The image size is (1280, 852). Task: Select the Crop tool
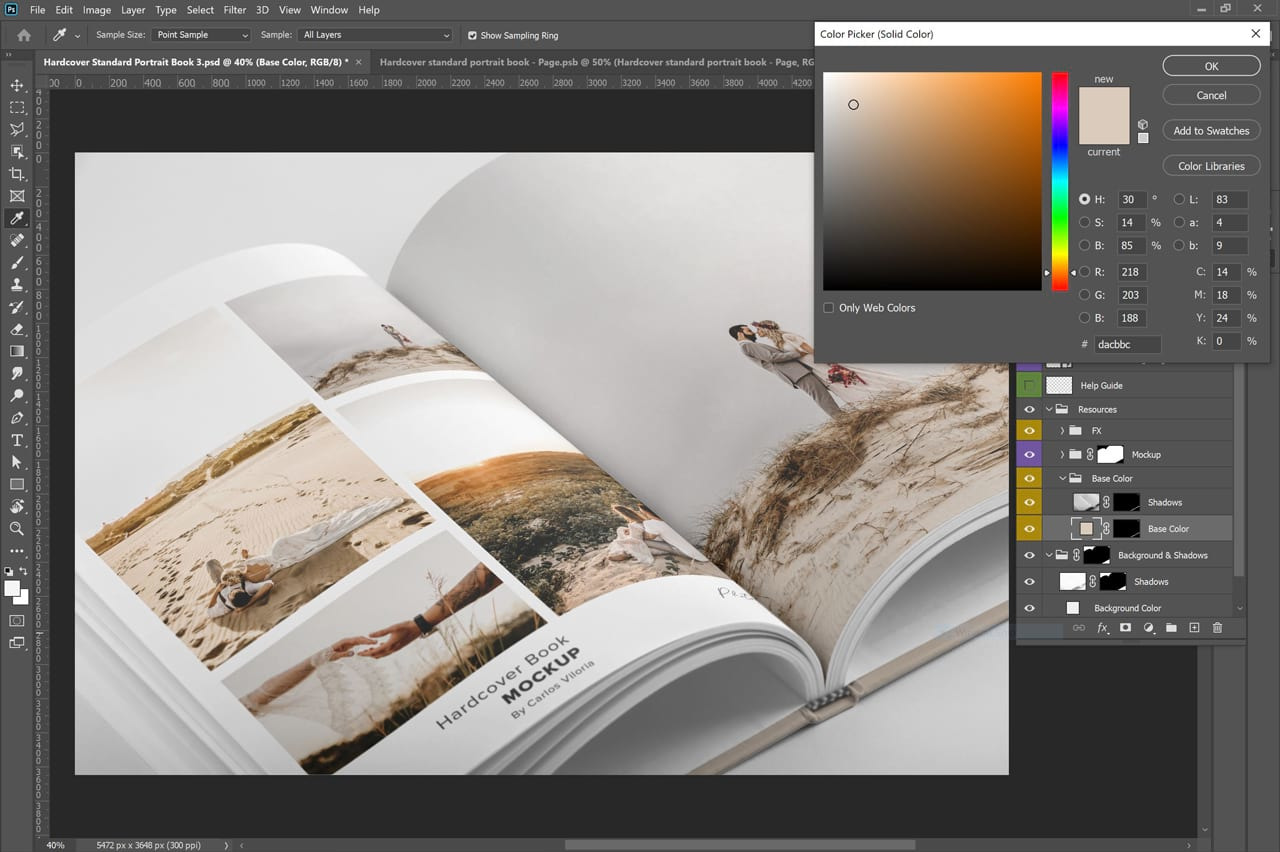pyautogui.click(x=17, y=174)
